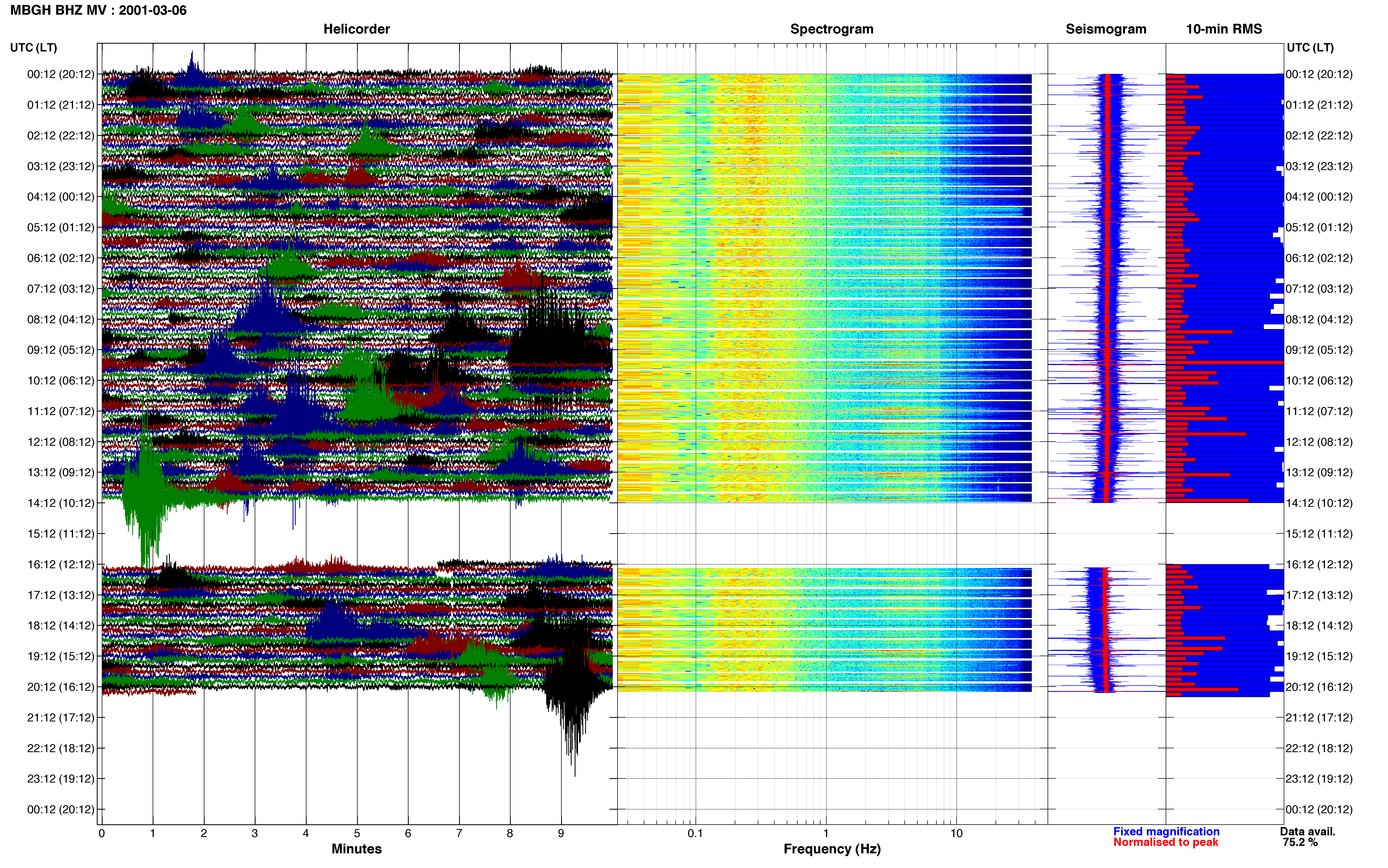Click left time label '17:12 (13:12)'
Screen dimensions: 1388x868
click(x=61, y=595)
